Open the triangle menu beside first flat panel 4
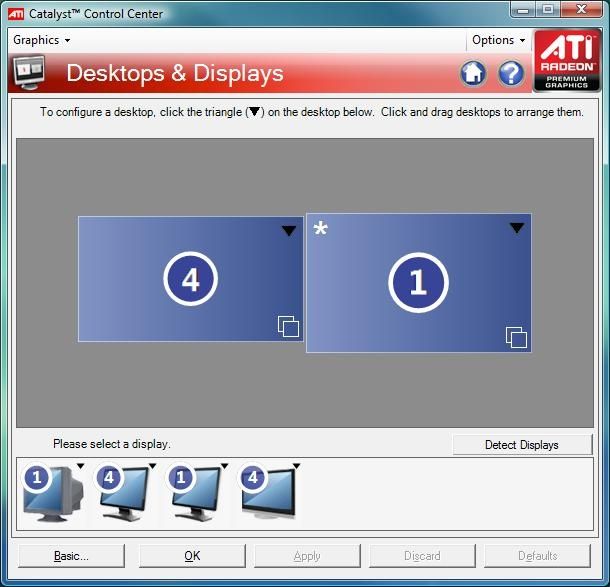Screen dimensions: 610x587 point(152,466)
